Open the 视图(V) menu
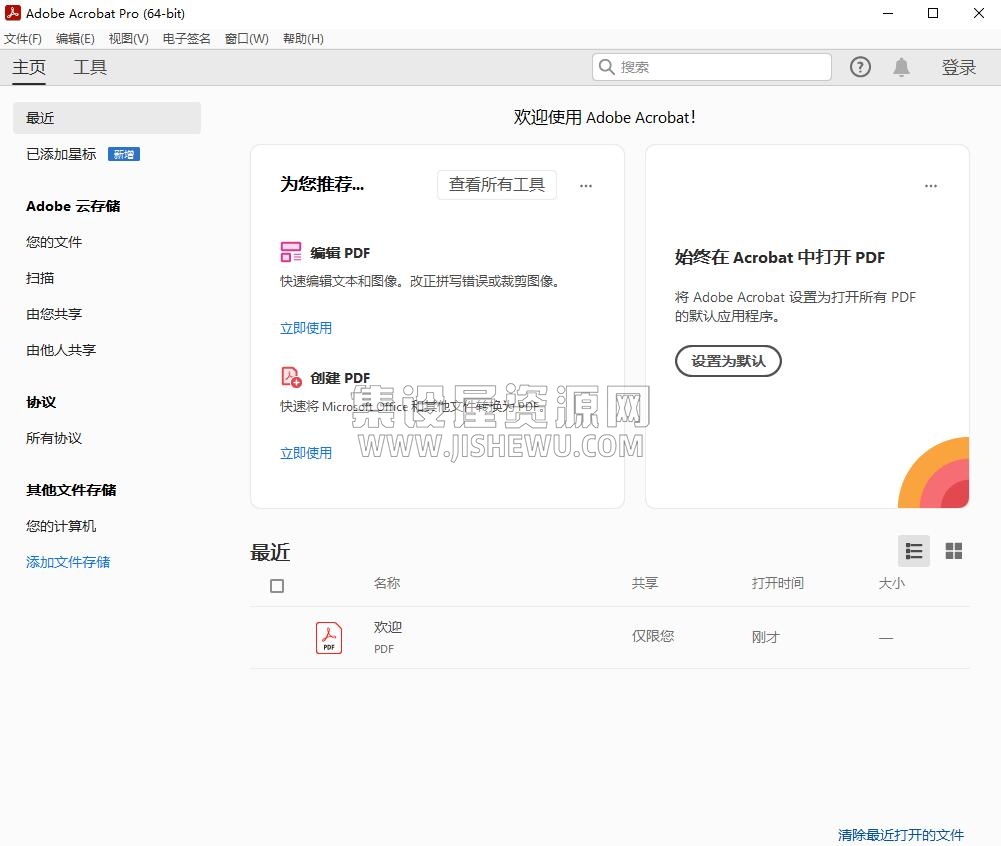1001x846 pixels. [x=128, y=39]
